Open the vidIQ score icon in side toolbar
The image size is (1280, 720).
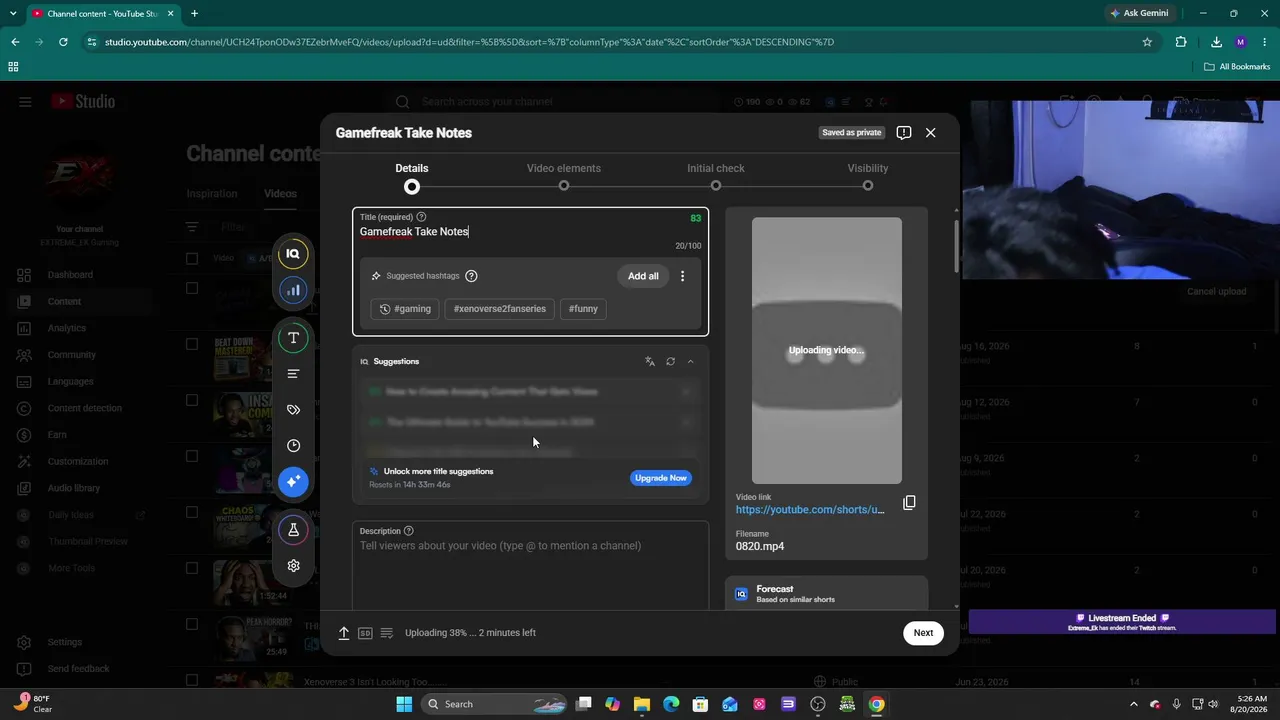click(293, 254)
